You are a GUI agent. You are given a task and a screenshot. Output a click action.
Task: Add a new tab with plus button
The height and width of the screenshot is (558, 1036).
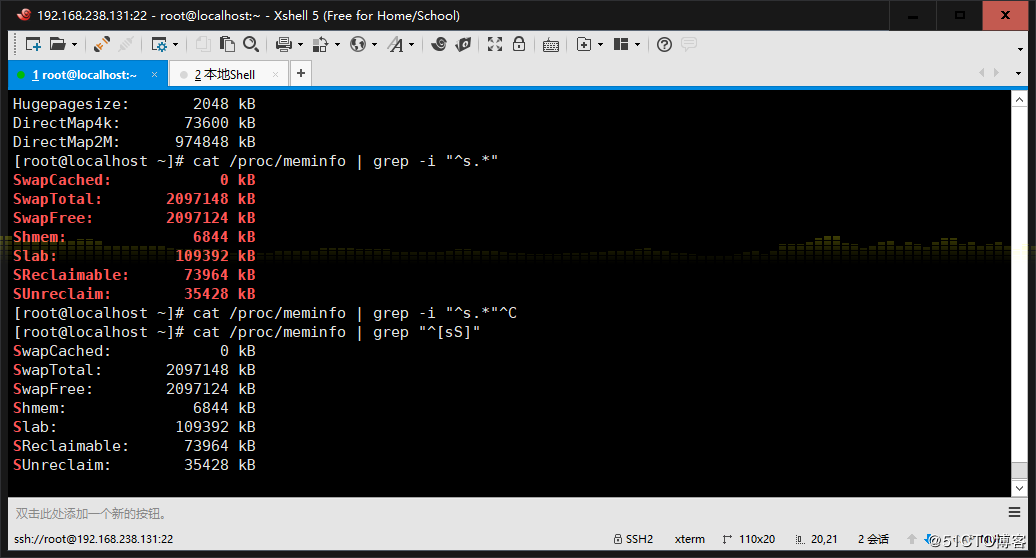(300, 74)
